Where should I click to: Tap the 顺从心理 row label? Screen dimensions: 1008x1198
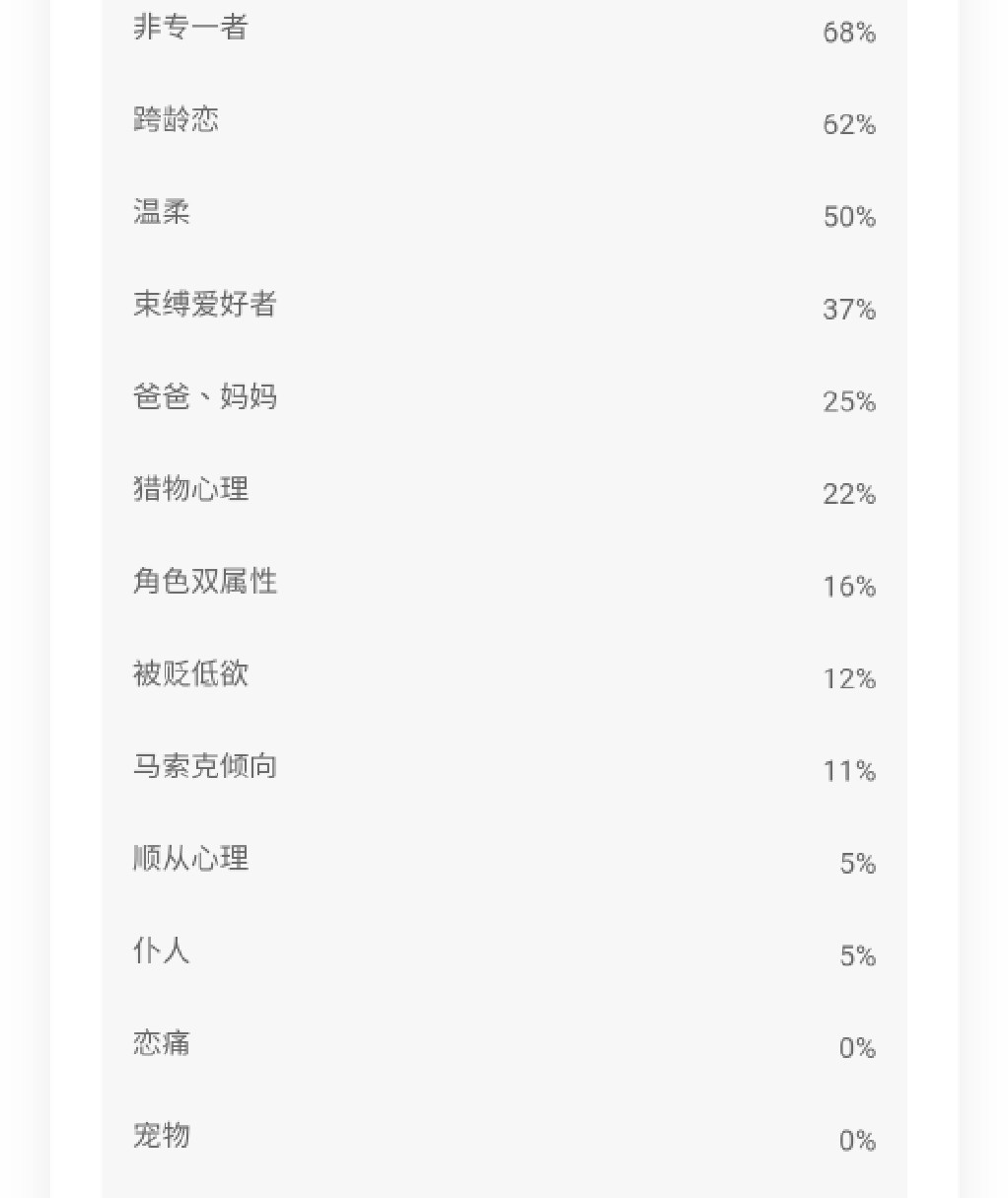click(190, 859)
